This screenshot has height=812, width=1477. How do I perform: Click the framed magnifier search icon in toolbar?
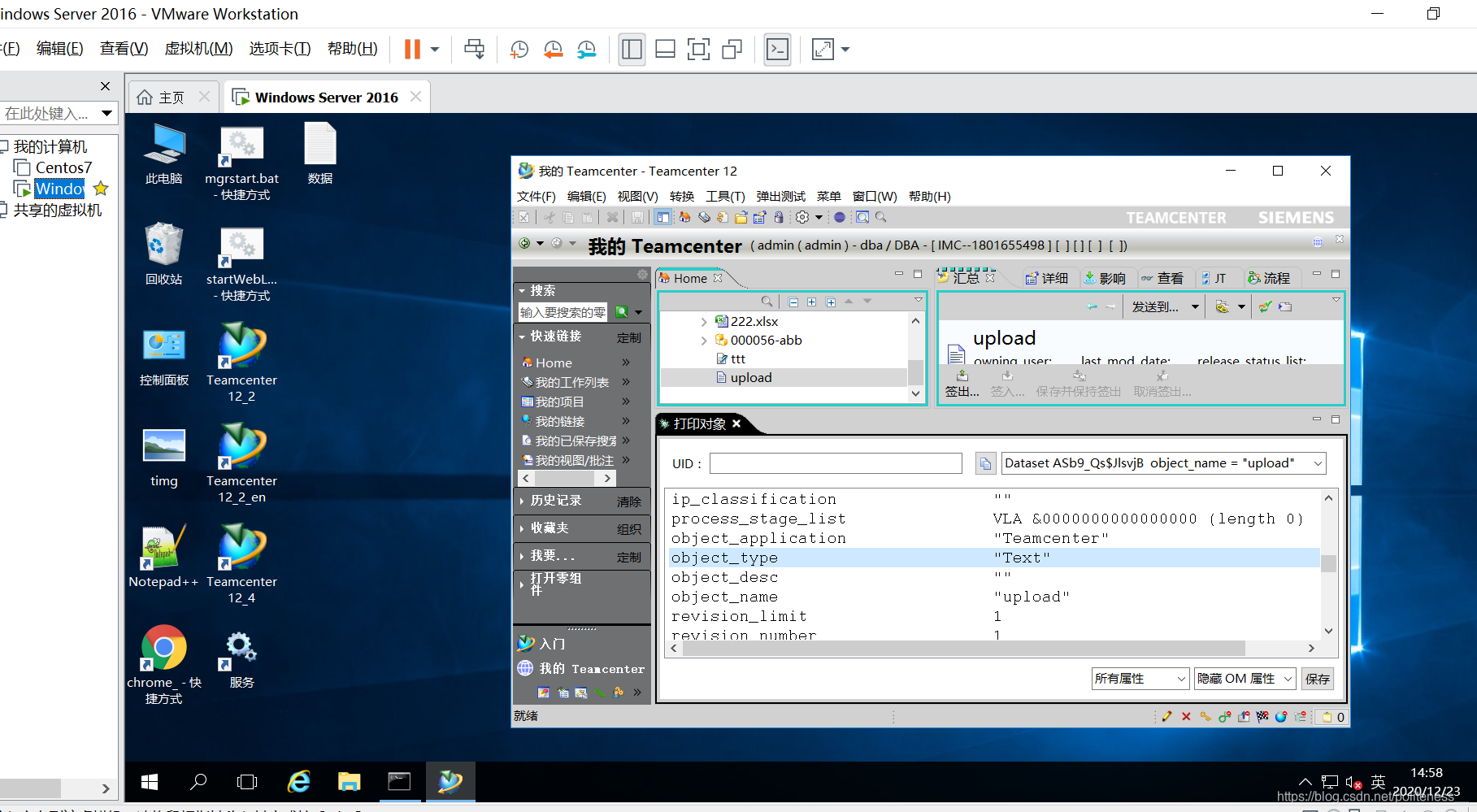[x=862, y=217]
